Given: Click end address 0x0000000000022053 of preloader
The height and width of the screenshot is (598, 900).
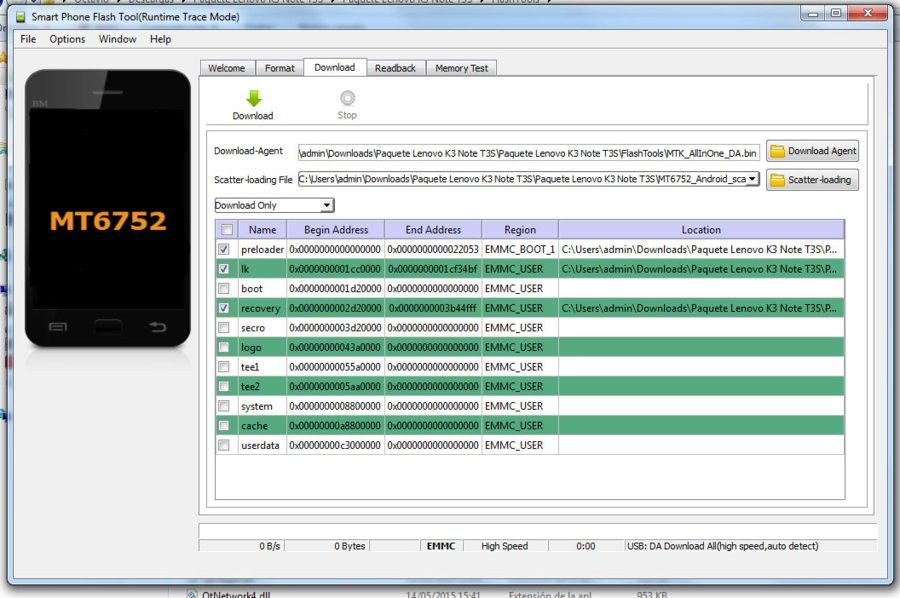Looking at the screenshot, I should point(433,249).
